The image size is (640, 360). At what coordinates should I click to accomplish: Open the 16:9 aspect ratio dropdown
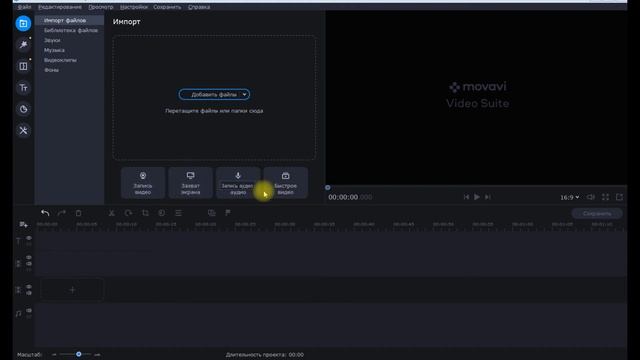click(569, 197)
